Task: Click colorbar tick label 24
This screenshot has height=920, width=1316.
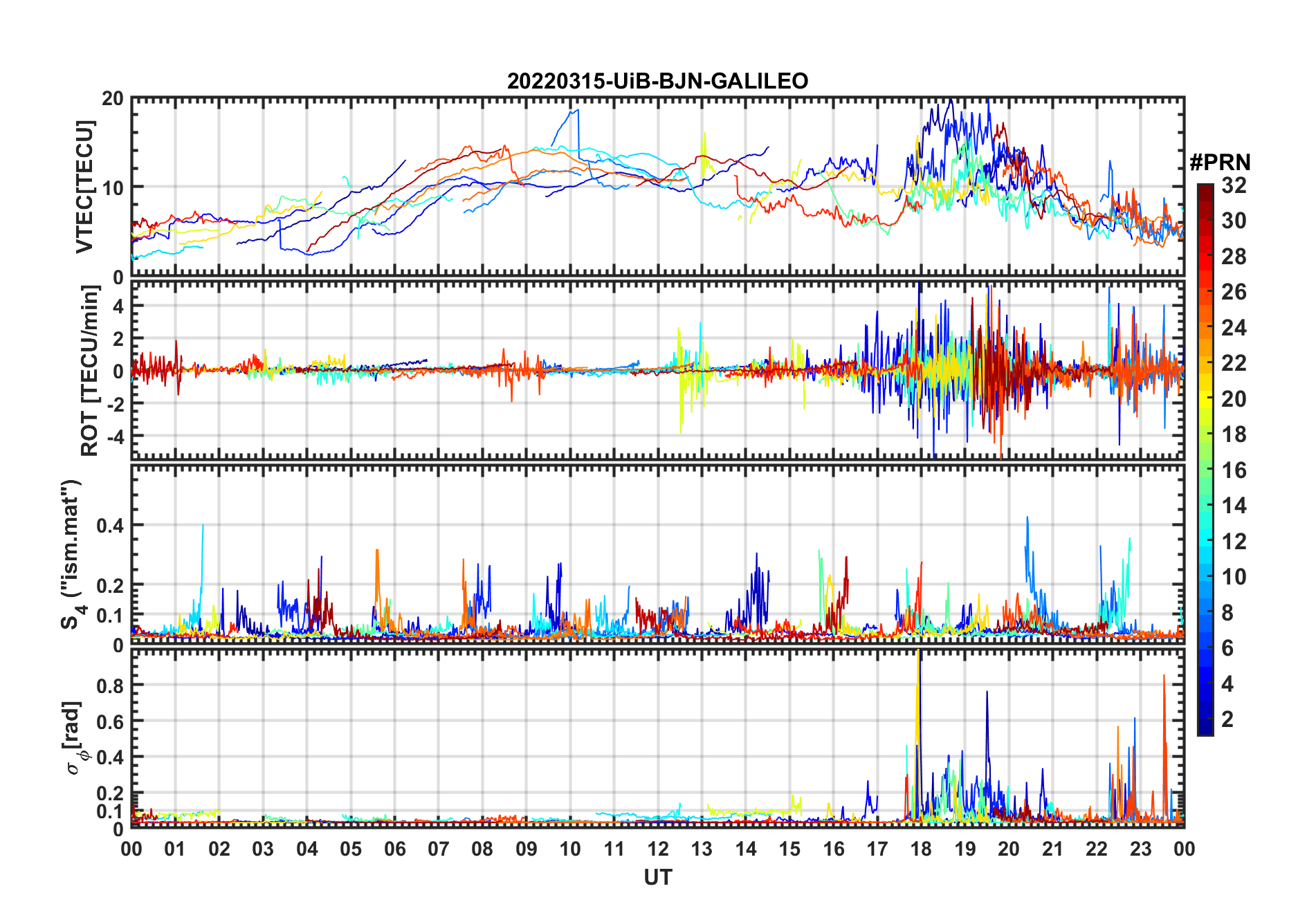Action: 1234,328
